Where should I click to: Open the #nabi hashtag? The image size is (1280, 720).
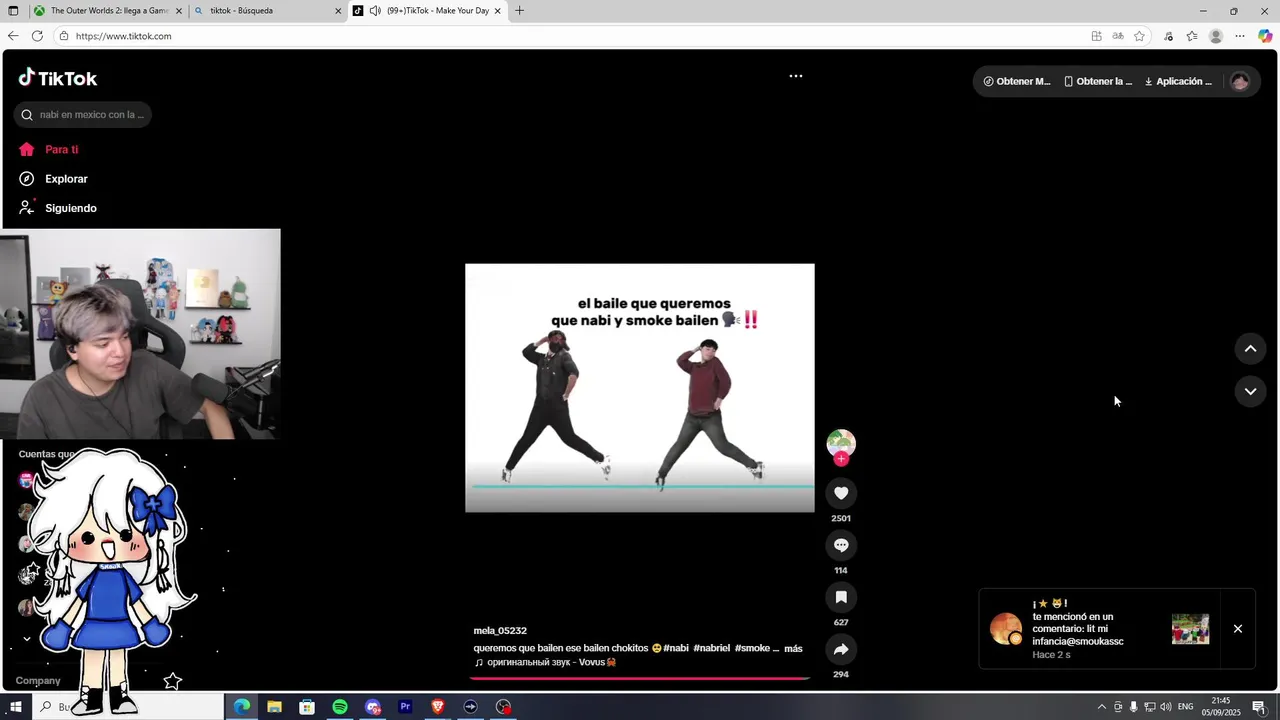pos(676,648)
